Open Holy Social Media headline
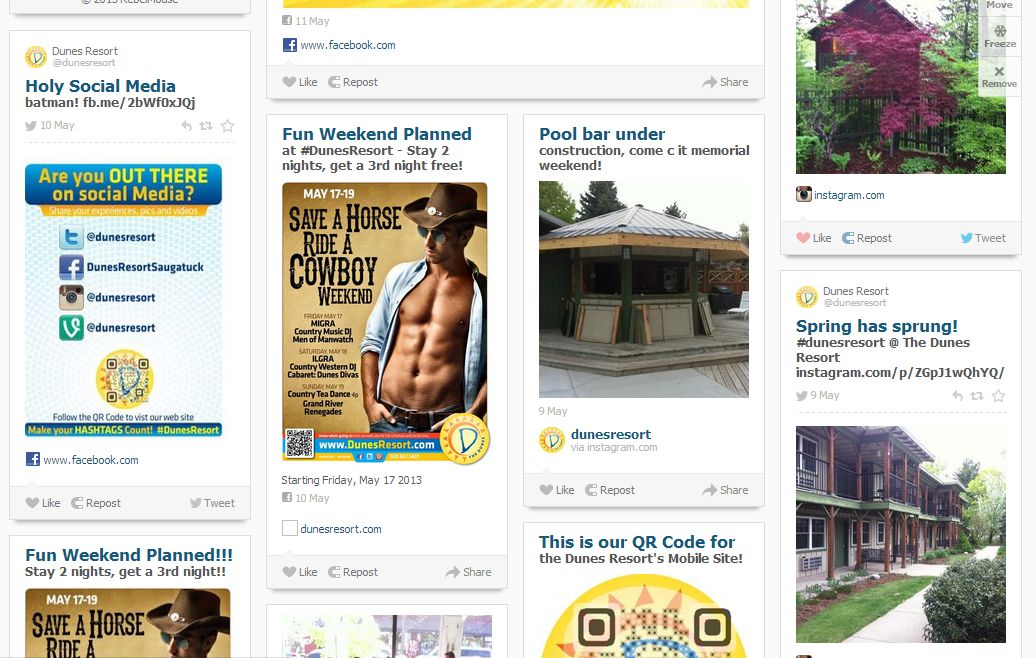Image resolution: width=1036 pixels, height=658 pixels. (100, 86)
